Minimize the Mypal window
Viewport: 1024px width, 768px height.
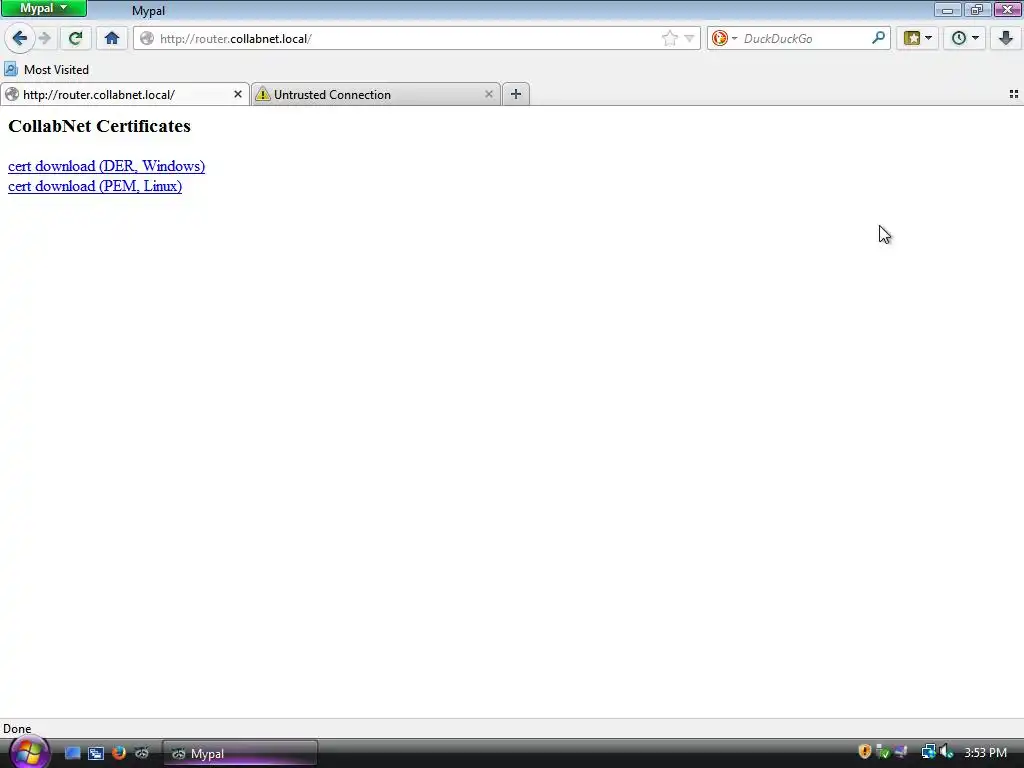click(948, 9)
